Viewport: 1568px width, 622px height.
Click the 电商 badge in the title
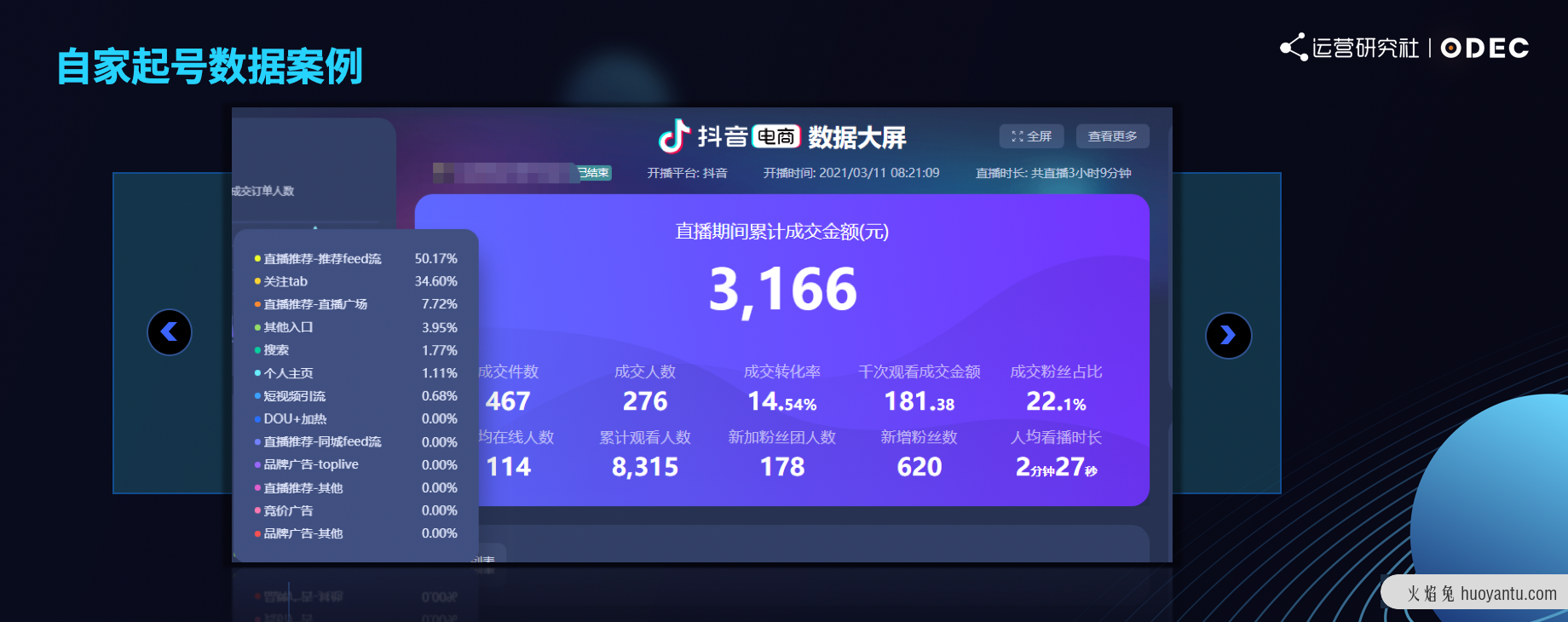click(775, 136)
